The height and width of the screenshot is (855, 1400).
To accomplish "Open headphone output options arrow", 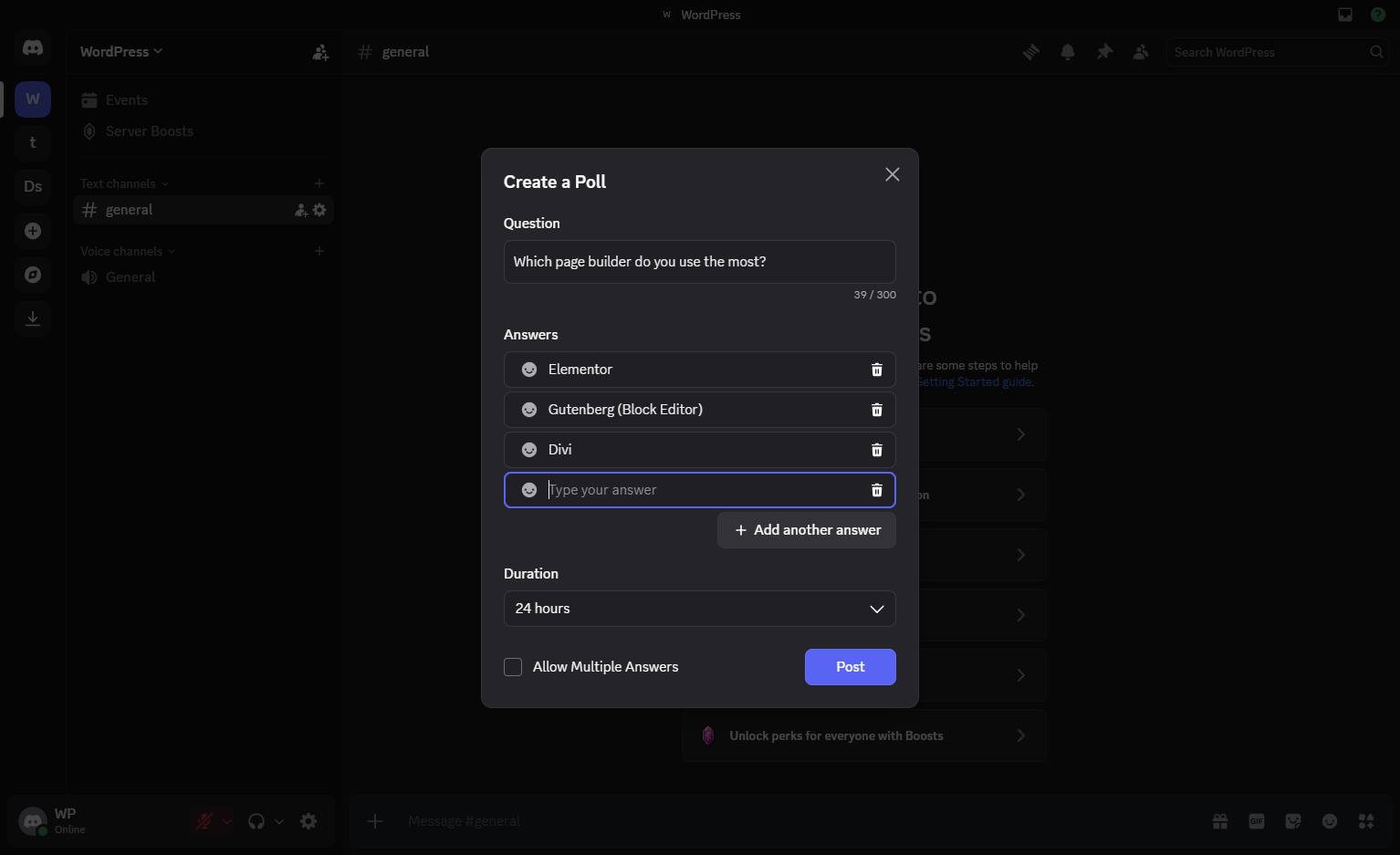I will [279, 821].
